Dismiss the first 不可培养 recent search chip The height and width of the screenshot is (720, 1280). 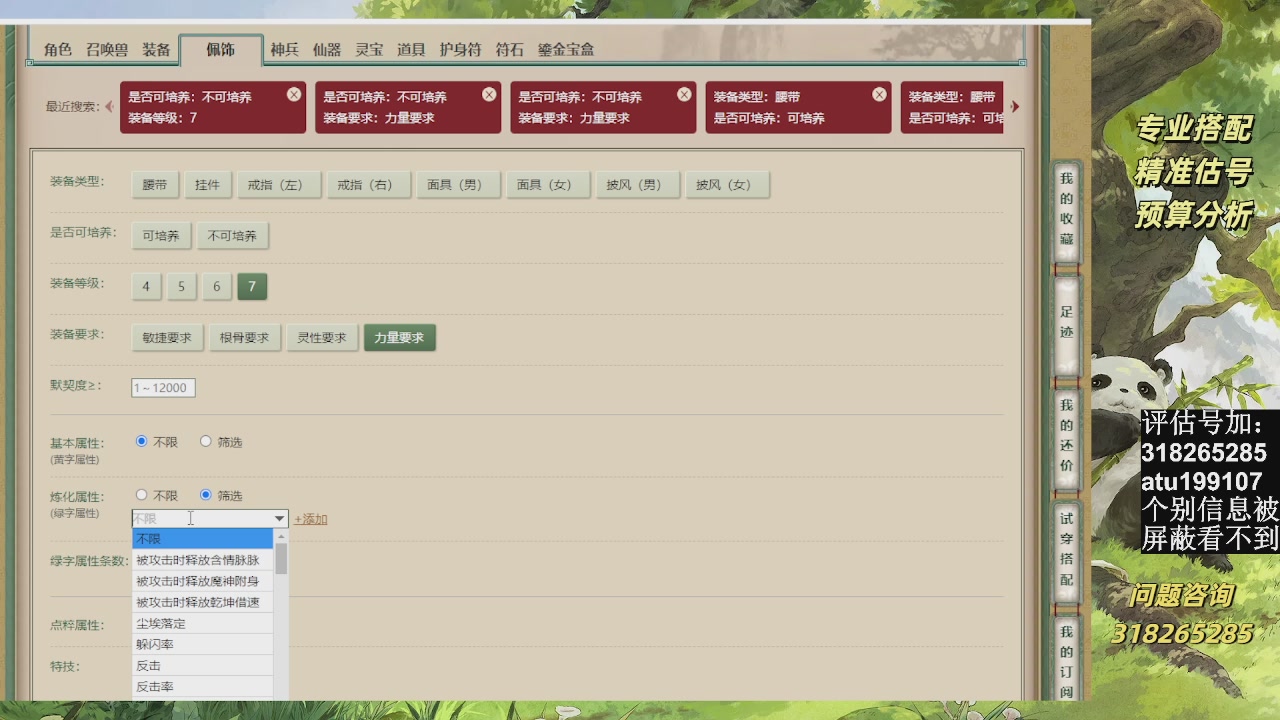(294, 93)
